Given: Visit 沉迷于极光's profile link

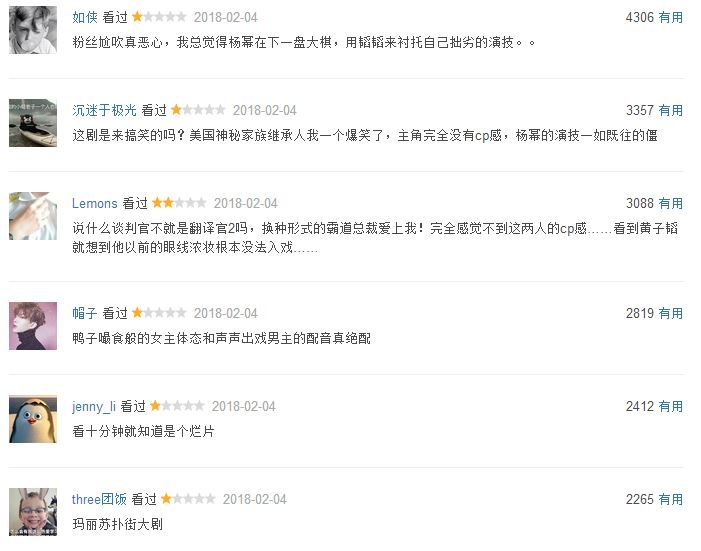Looking at the screenshot, I should (104, 110).
